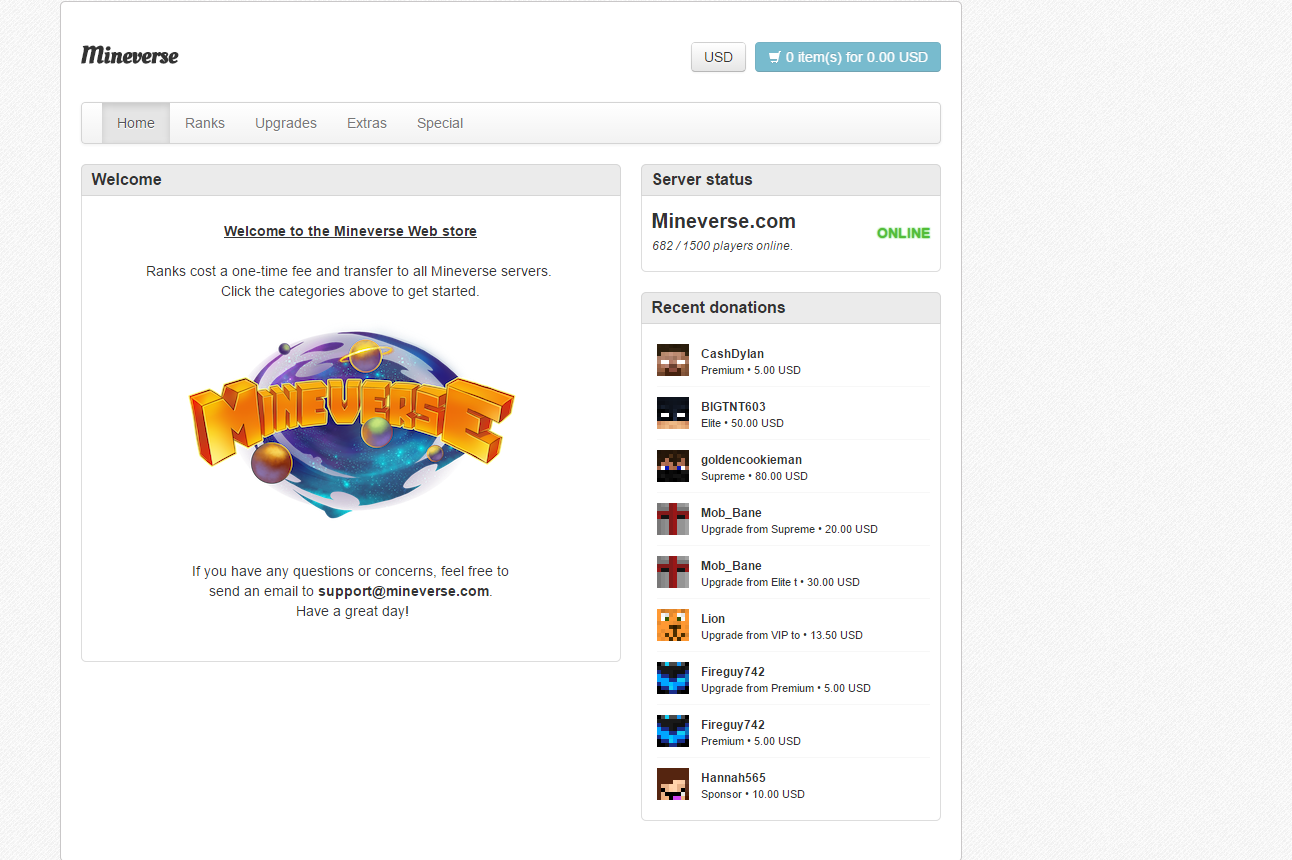Click the green ONLINE status text

tap(903, 233)
